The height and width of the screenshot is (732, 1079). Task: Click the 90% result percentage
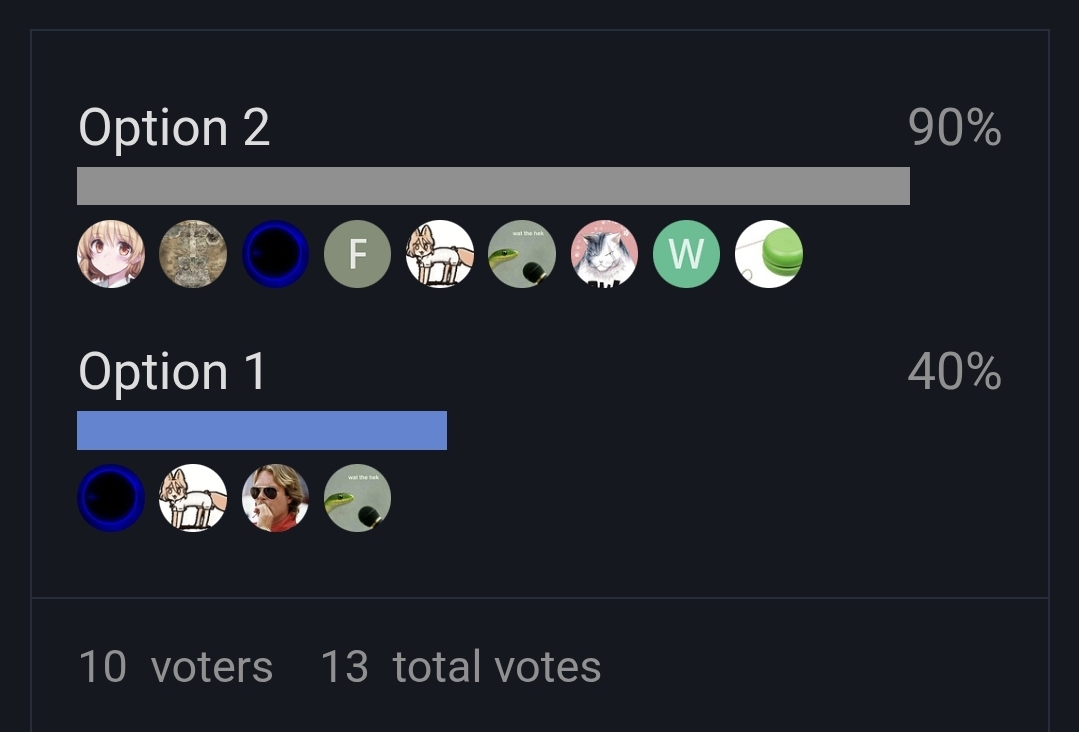click(x=954, y=128)
